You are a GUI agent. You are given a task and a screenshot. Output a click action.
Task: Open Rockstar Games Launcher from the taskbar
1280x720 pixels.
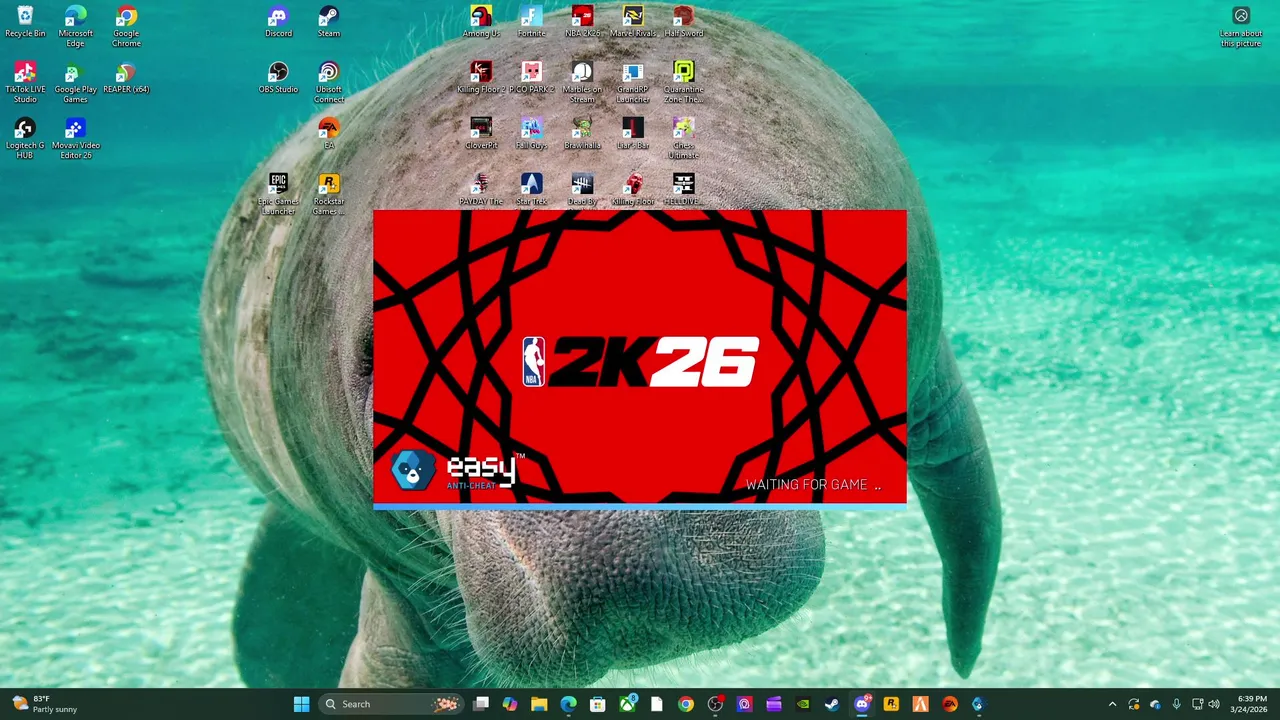click(891, 704)
